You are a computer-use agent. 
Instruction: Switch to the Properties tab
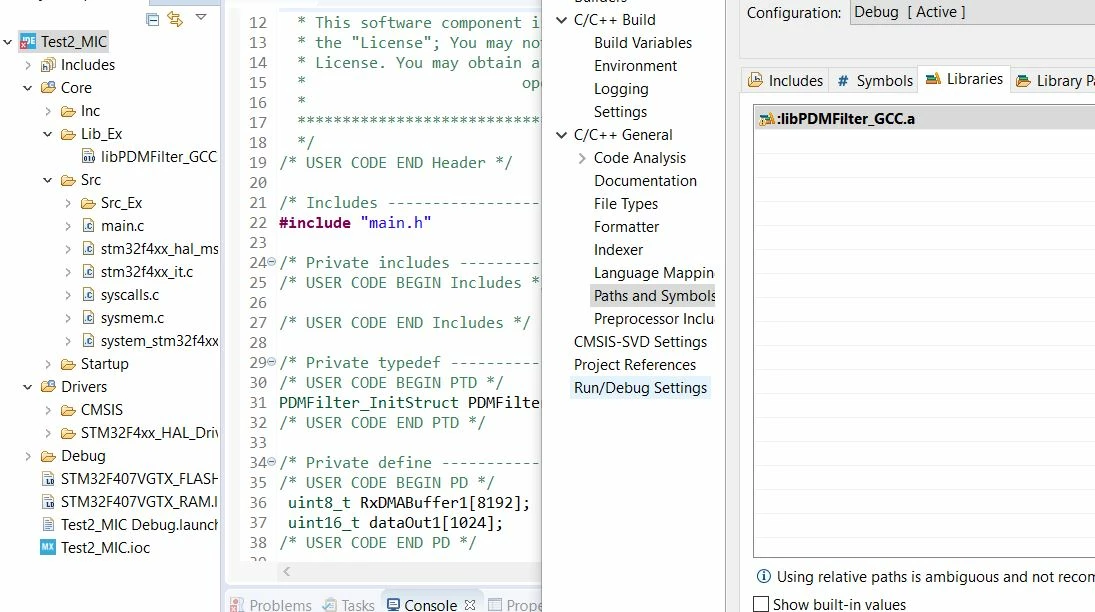(x=515, y=604)
